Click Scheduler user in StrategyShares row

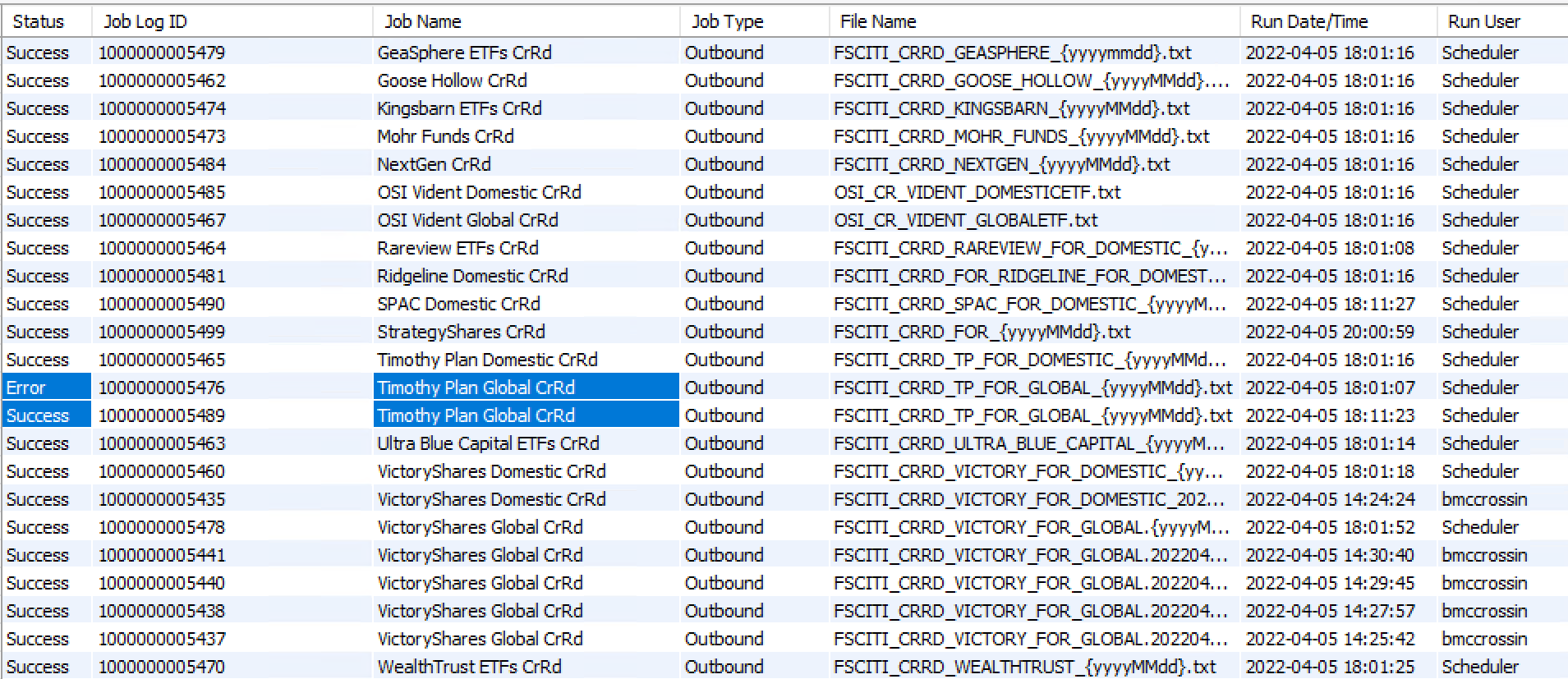[x=1480, y=332]
